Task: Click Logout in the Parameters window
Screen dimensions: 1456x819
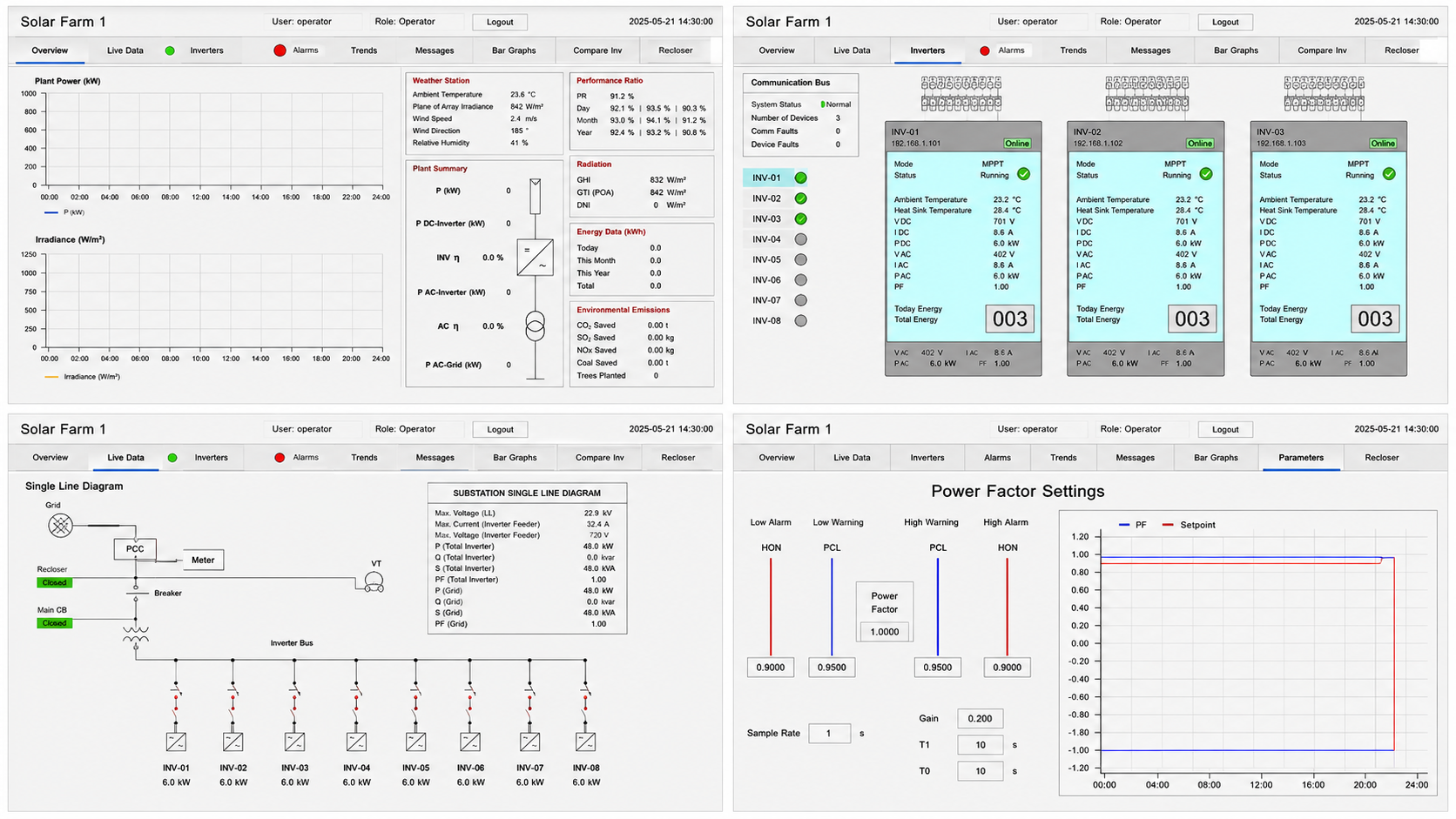Action: pyautogui.click(x=1225, y=429)
